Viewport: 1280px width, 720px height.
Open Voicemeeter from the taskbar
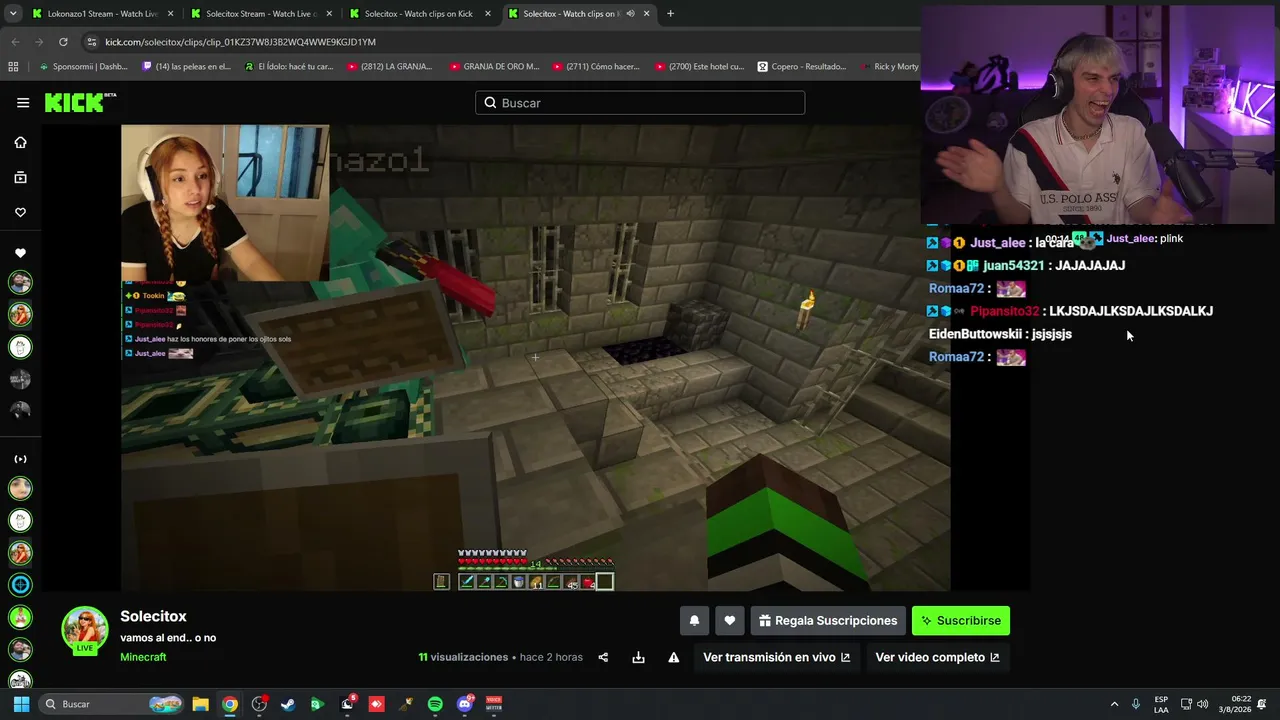tap(493, 704)
